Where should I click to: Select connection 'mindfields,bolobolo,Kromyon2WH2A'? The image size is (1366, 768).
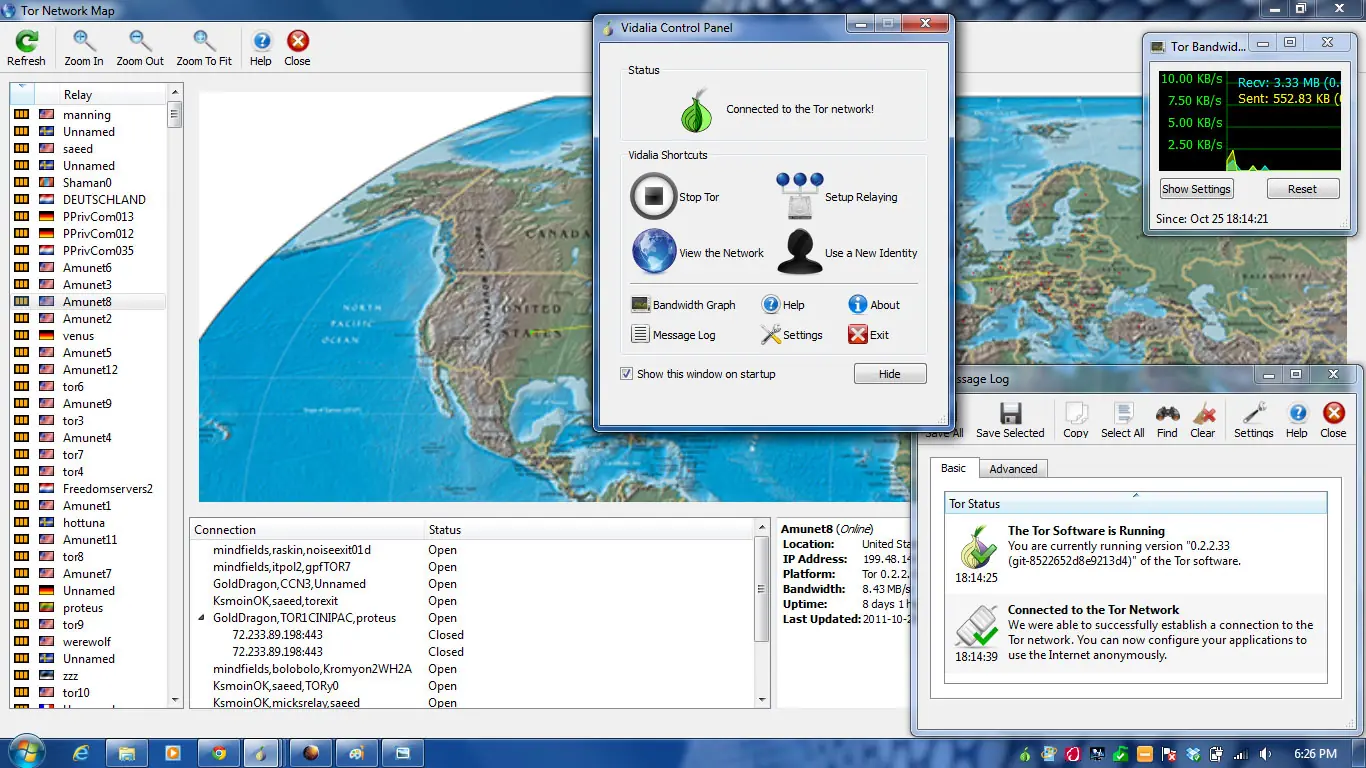(312, 669)
